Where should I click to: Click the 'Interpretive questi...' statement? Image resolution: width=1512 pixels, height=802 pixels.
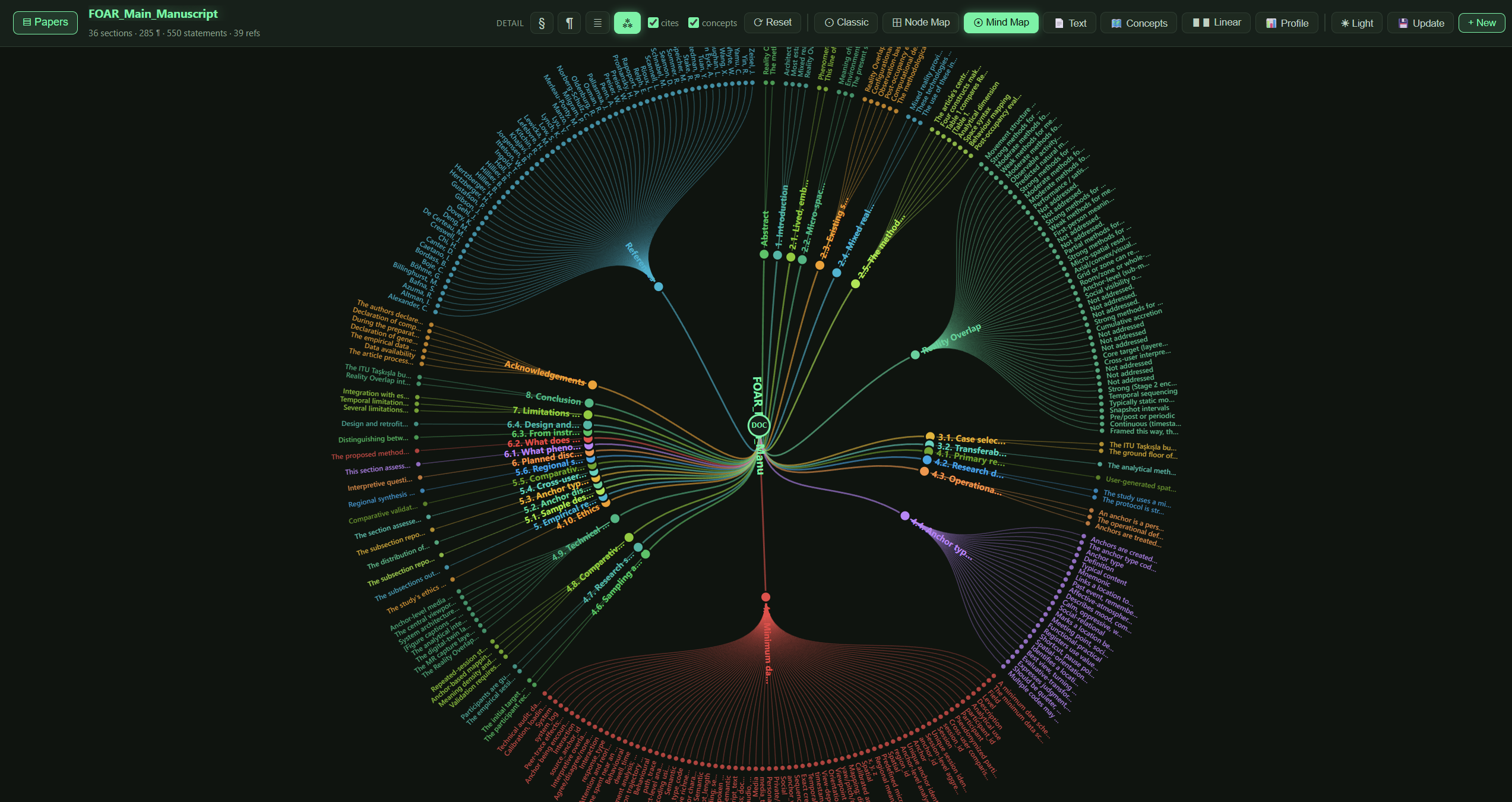[380, 484]
